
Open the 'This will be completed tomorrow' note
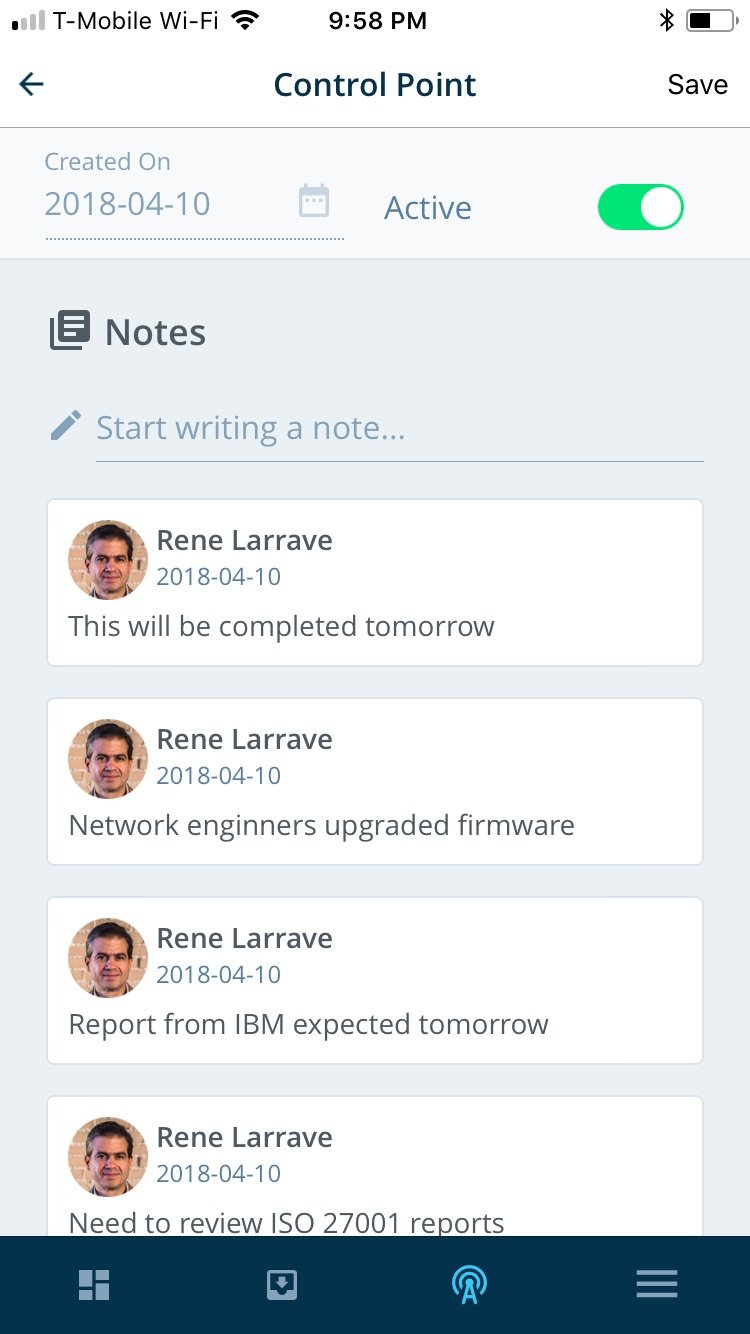tap(374, 626)
